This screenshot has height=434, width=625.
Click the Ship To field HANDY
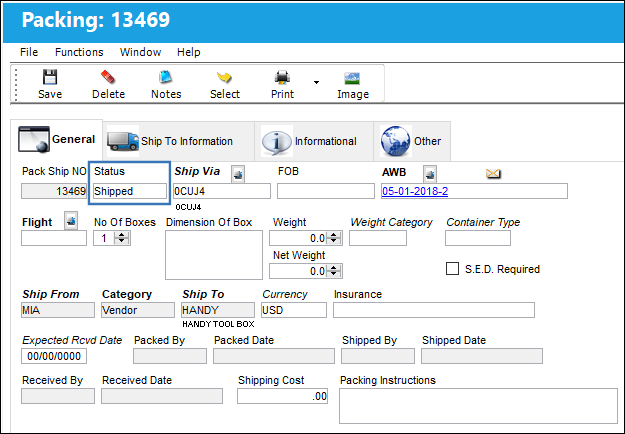point(218,310)
